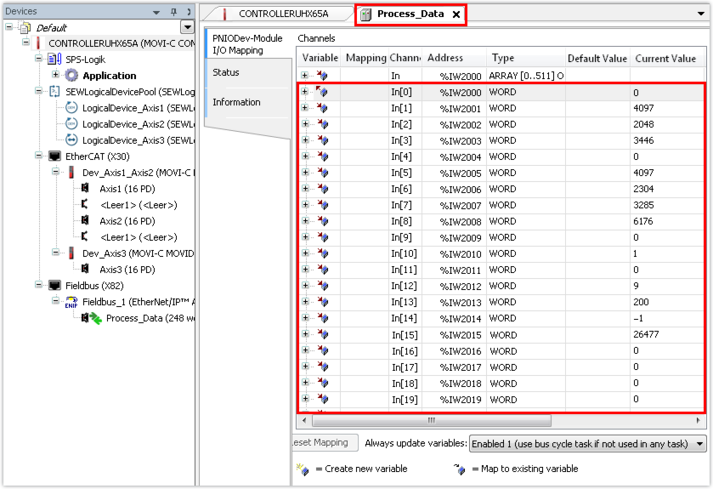The height and width of the screenshot is (489, 713).
Task: Collapse the EtherCAT (X30) tree node
Action: tap(39, 157)
